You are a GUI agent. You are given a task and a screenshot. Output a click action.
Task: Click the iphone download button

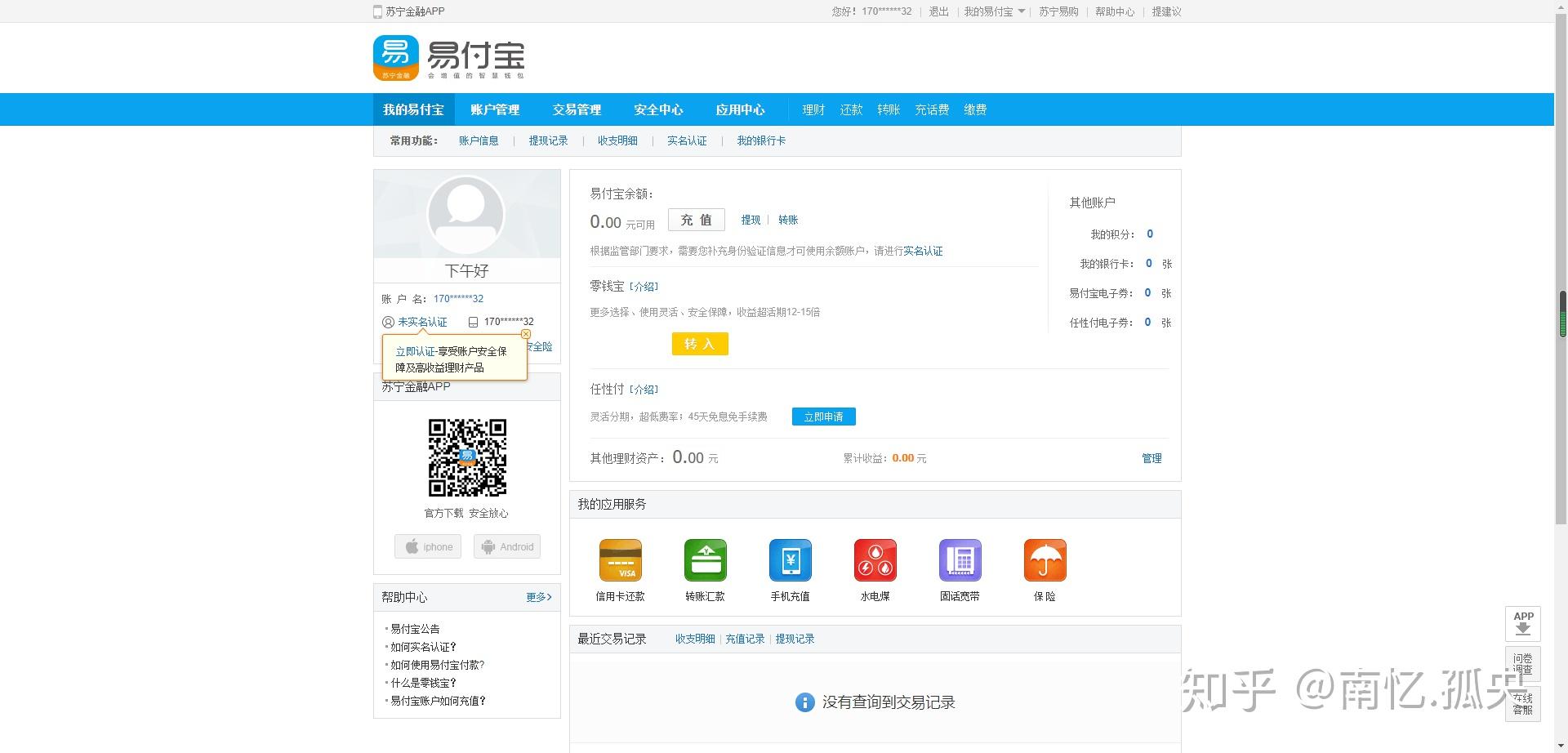pos(428,546)
